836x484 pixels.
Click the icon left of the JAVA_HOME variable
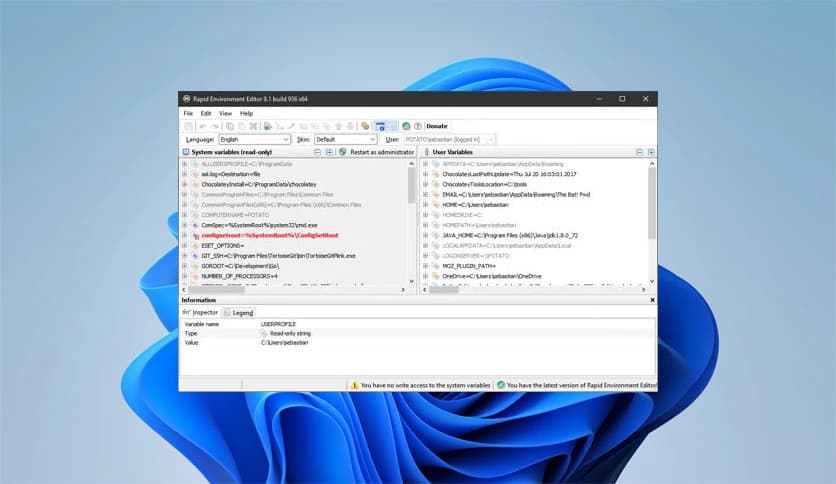point(436,236)
